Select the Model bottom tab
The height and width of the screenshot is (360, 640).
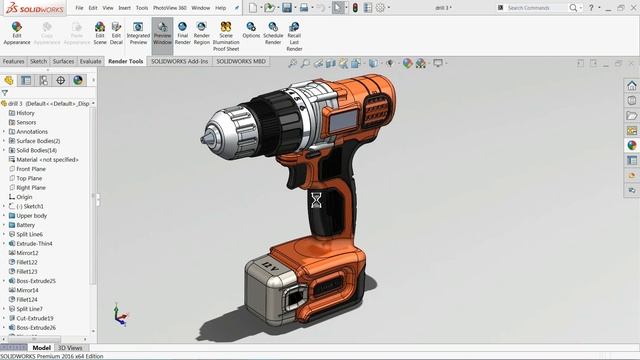(42, 348)
